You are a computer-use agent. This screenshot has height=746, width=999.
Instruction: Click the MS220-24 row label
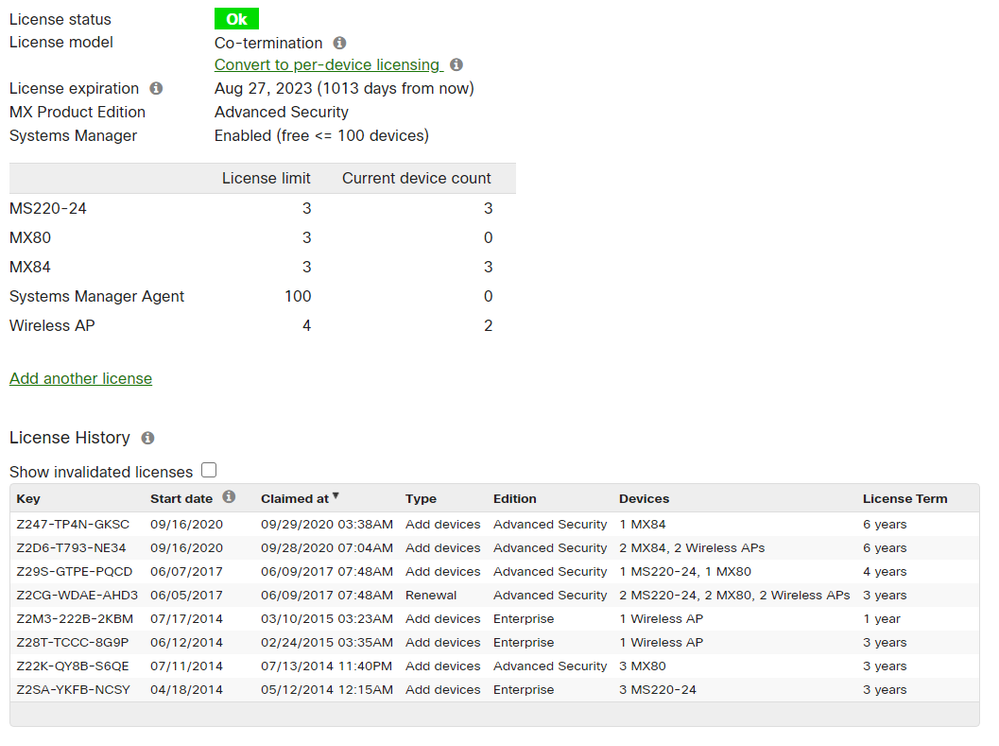point(48,208)
